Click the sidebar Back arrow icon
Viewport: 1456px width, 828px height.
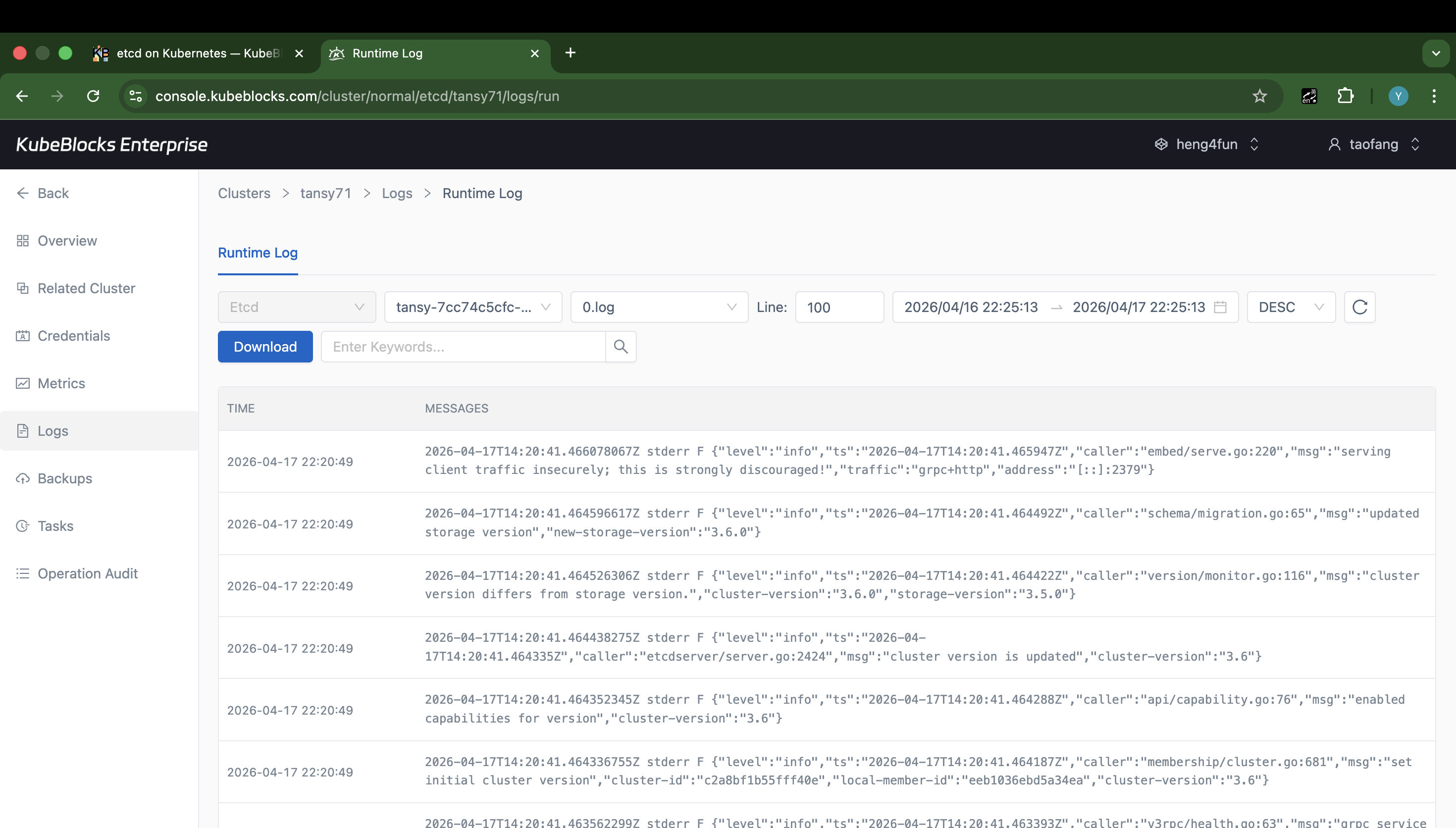tap(23, 193)
